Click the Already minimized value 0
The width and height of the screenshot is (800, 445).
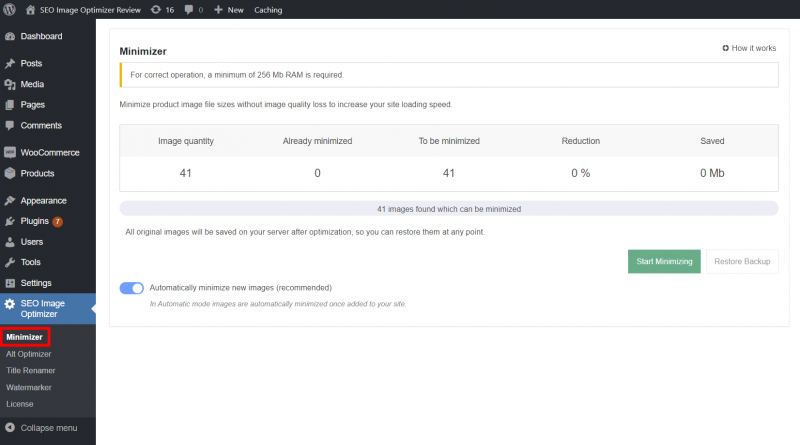click(317, 174)
